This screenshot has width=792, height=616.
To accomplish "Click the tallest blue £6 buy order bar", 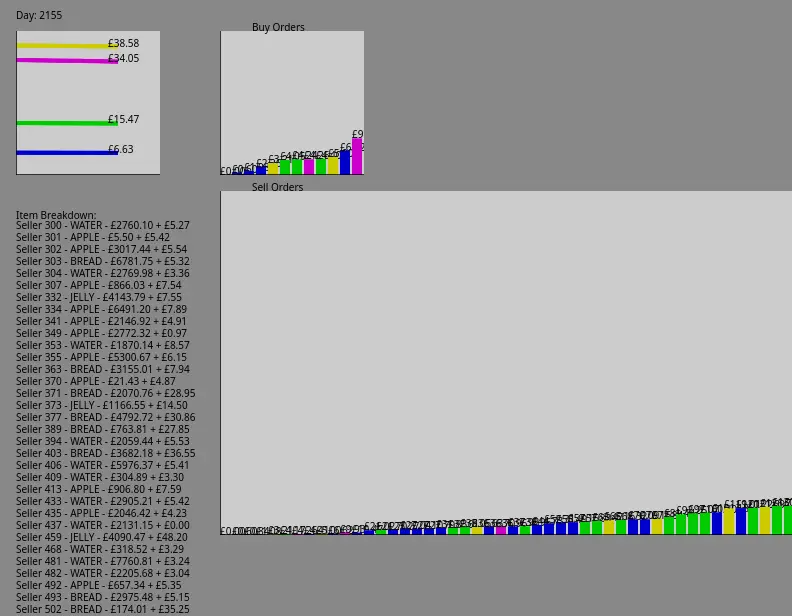I will click(345, 163).
